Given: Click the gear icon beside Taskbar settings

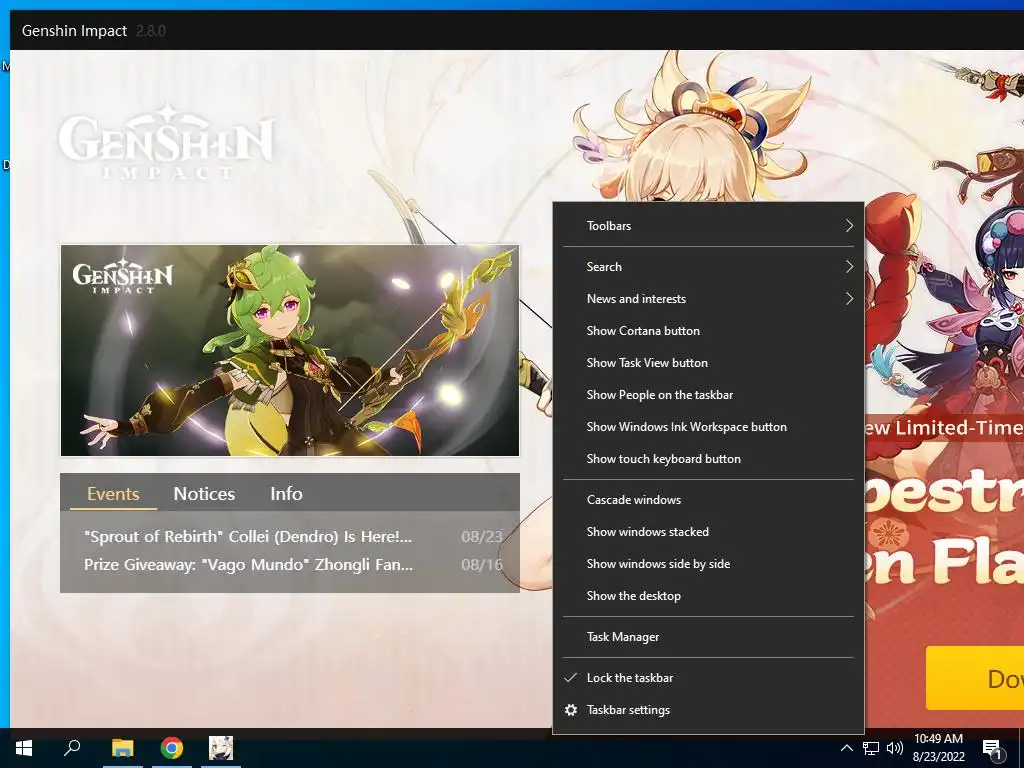Looking at the screenshot, I should (x=571, y=710).
